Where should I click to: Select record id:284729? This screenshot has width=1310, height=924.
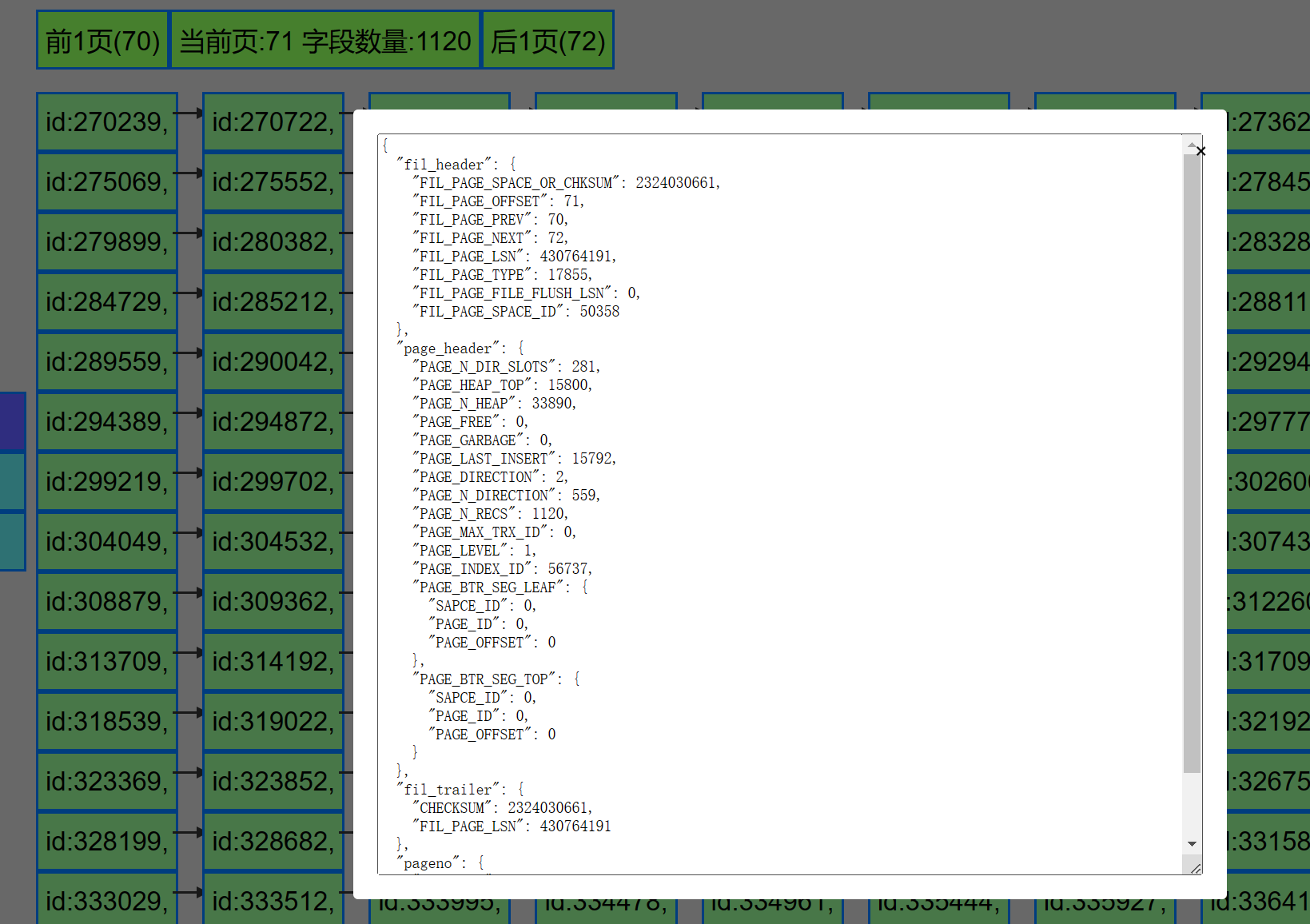(x=107, y=301)
